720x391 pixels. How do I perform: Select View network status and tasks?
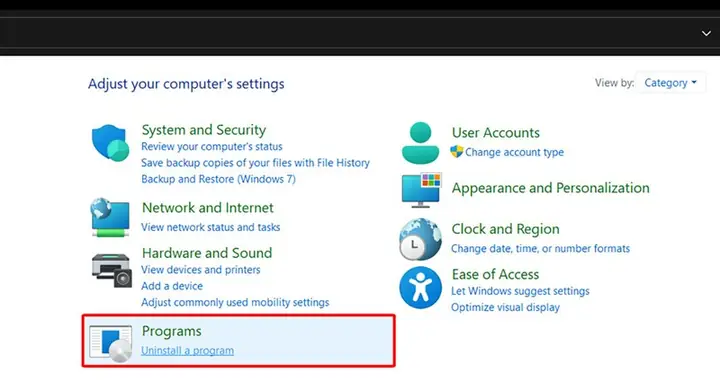click(x=210, y=227)
